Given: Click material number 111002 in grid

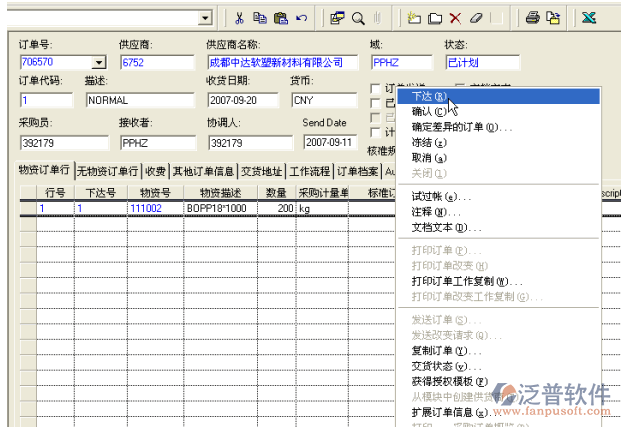Looking at the screenshot, I should 145,208.
